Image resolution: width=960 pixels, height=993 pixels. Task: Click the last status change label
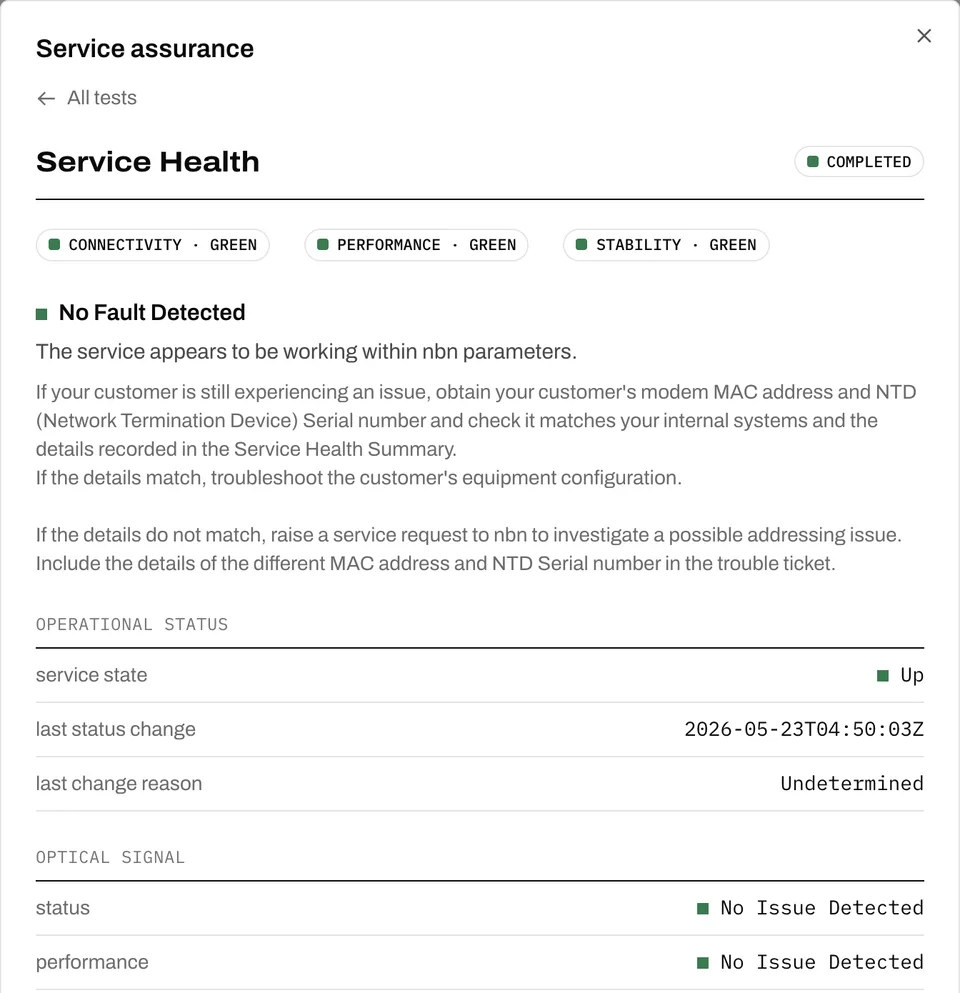point(116,730)
